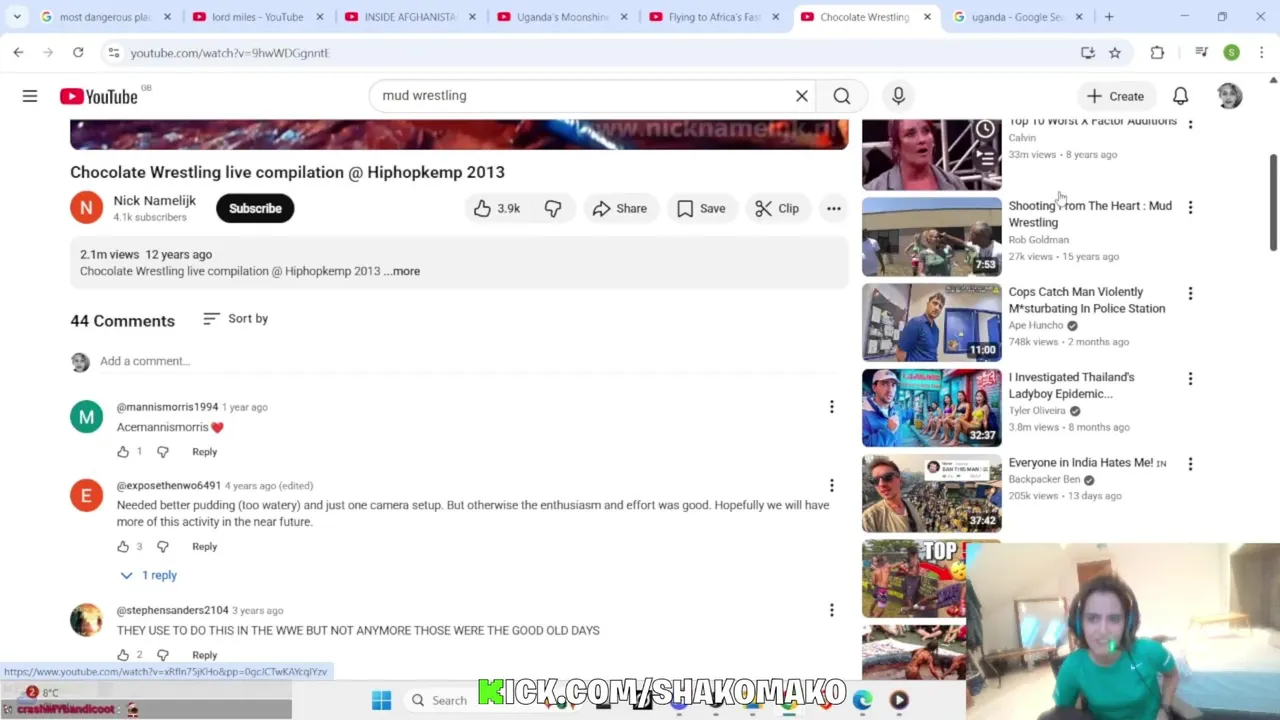
Task: Like the video with thumbs up
Action: (x=497, y=208)
